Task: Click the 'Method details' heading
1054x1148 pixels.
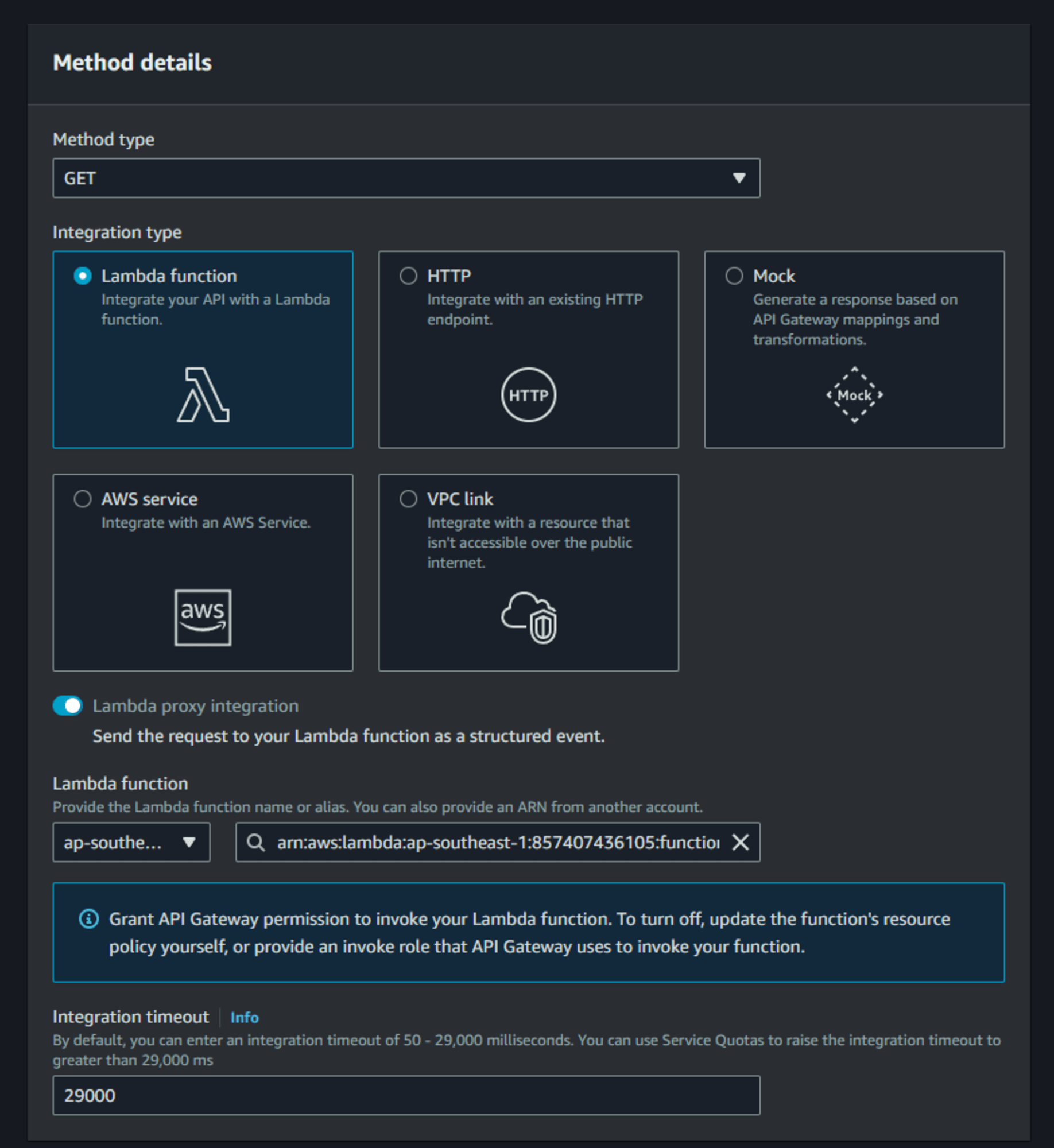Action: pyautogui.click(x=132, y=63)
